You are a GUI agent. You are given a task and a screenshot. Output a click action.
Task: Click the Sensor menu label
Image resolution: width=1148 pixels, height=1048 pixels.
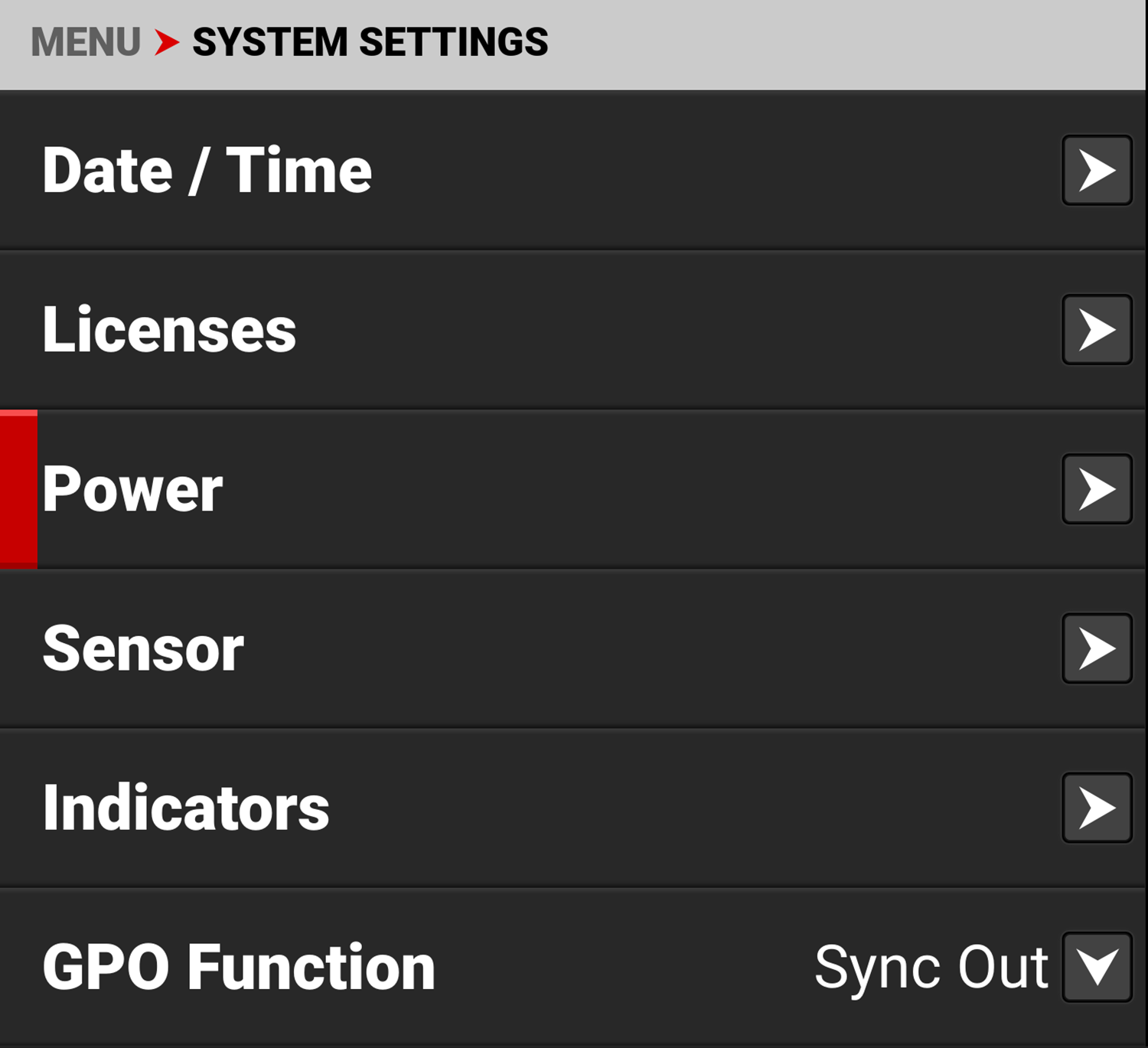[x=143, y=648]
